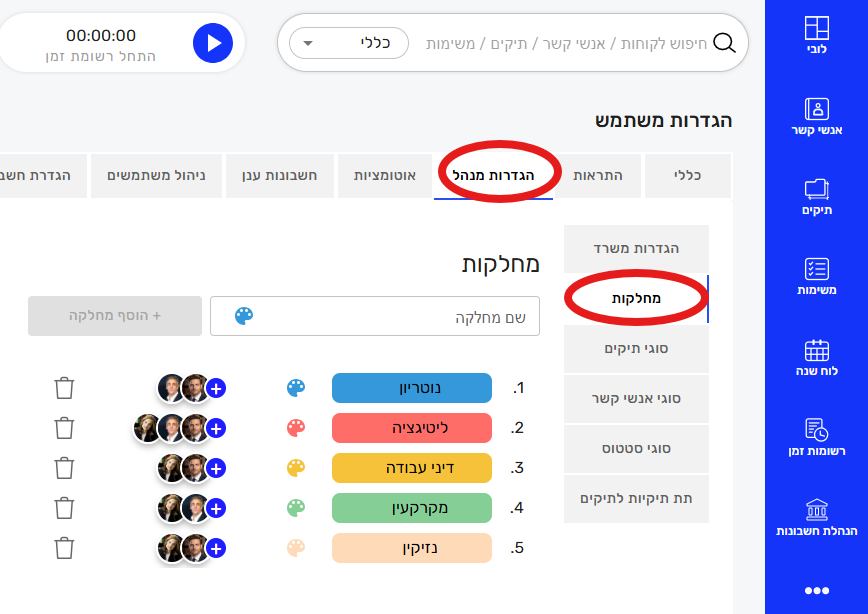The width and height of the screenshot is (868, 614).
Task: Change color of דיני עבודה department palette
Action: coord(295,468)
